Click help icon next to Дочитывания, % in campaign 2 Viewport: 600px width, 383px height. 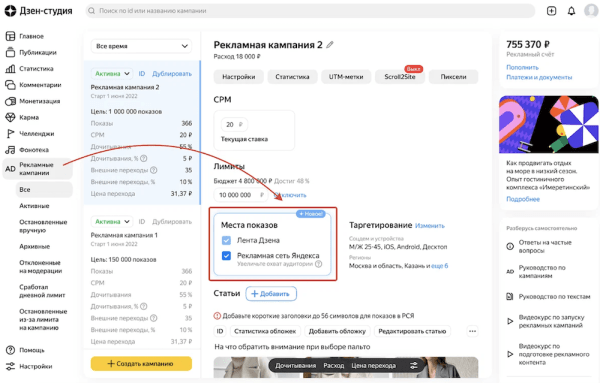point(143,158)
